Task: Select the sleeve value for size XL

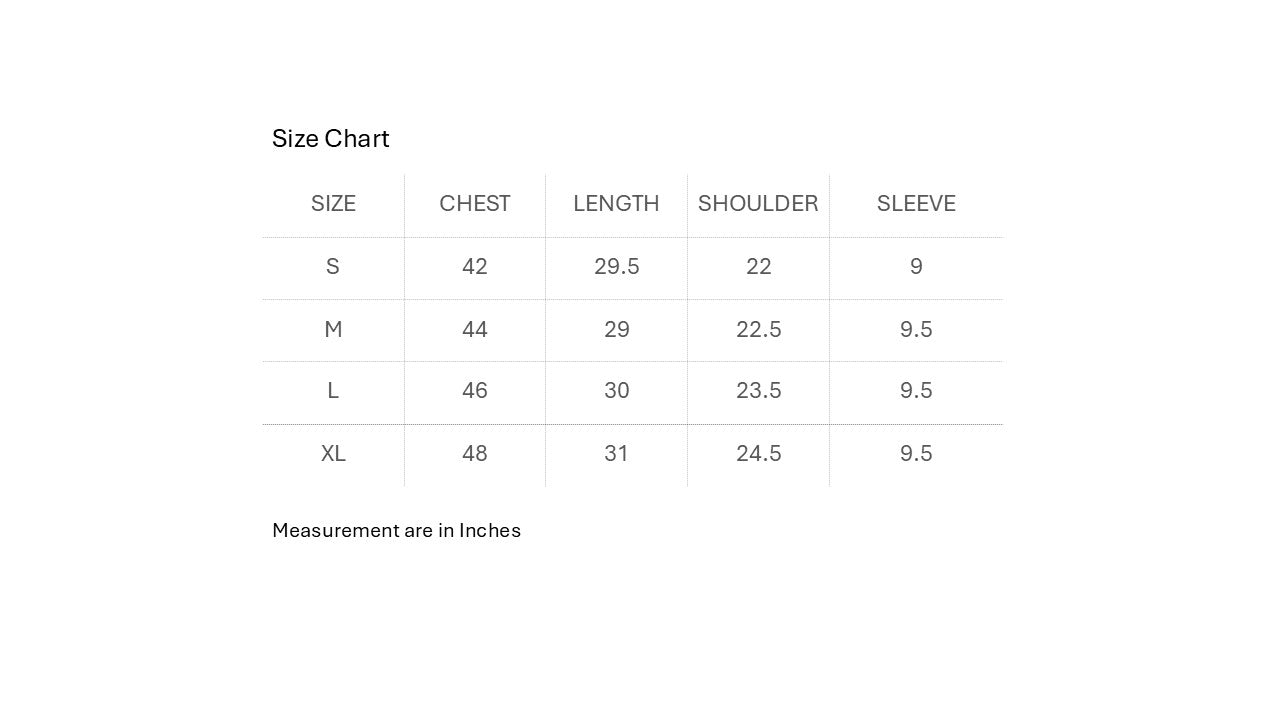Action: pos(916,454)
